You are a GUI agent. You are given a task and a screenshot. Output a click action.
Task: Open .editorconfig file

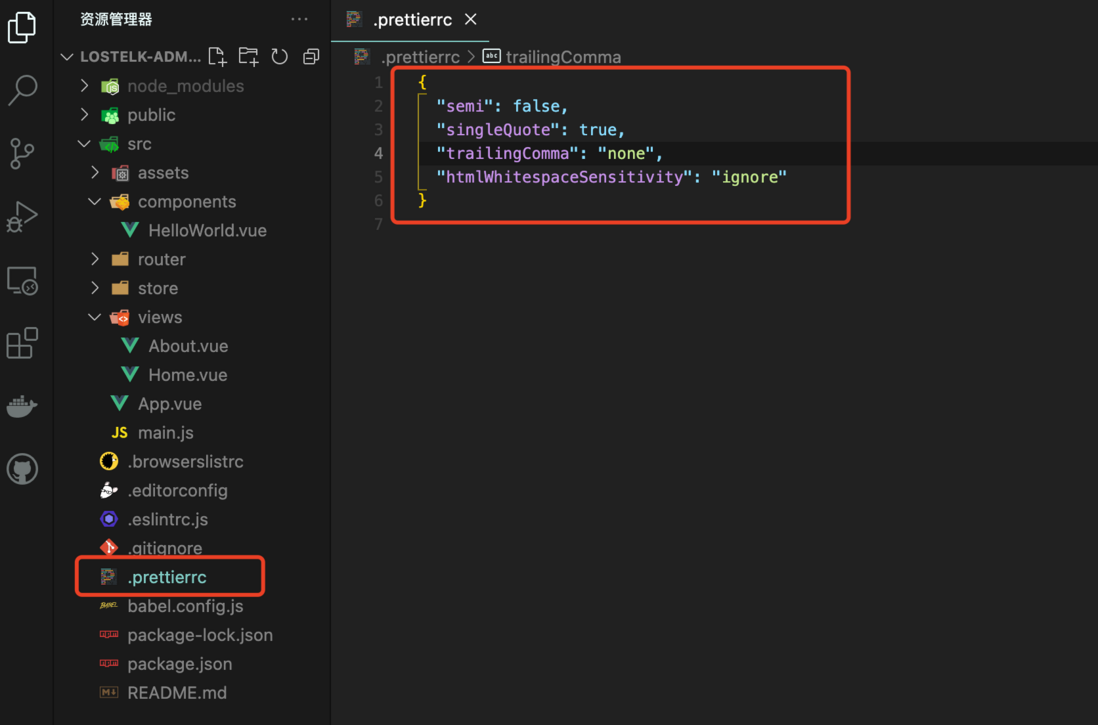click(x=177, y=490)
